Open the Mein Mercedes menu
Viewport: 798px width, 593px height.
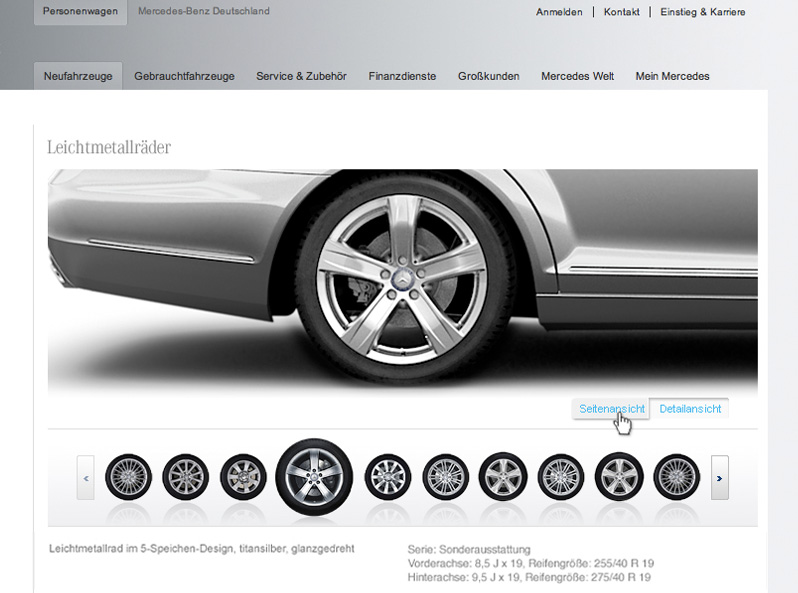672,76
